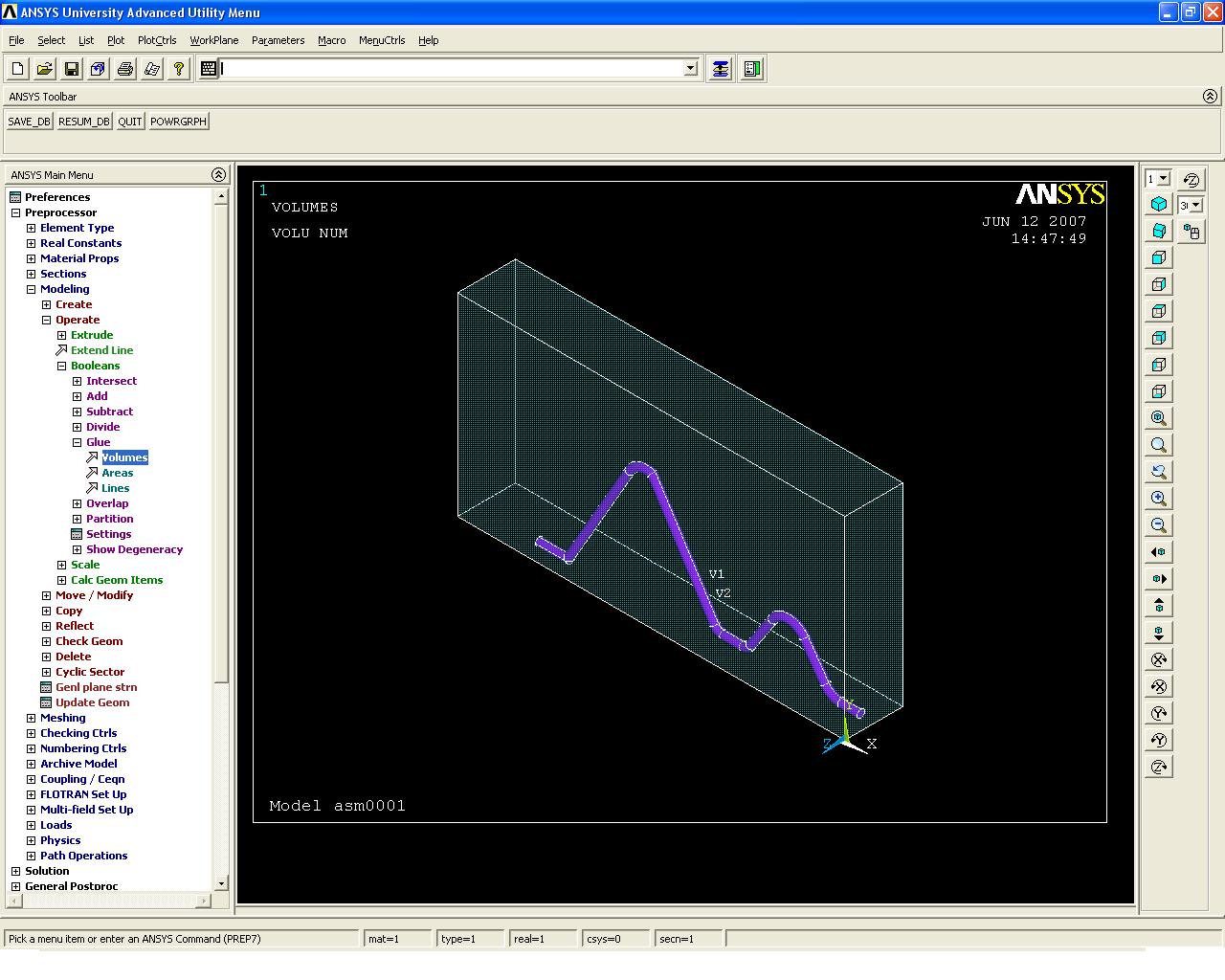Open the command input dropdown arrow

pyautogui.click(x=691, y=69)
